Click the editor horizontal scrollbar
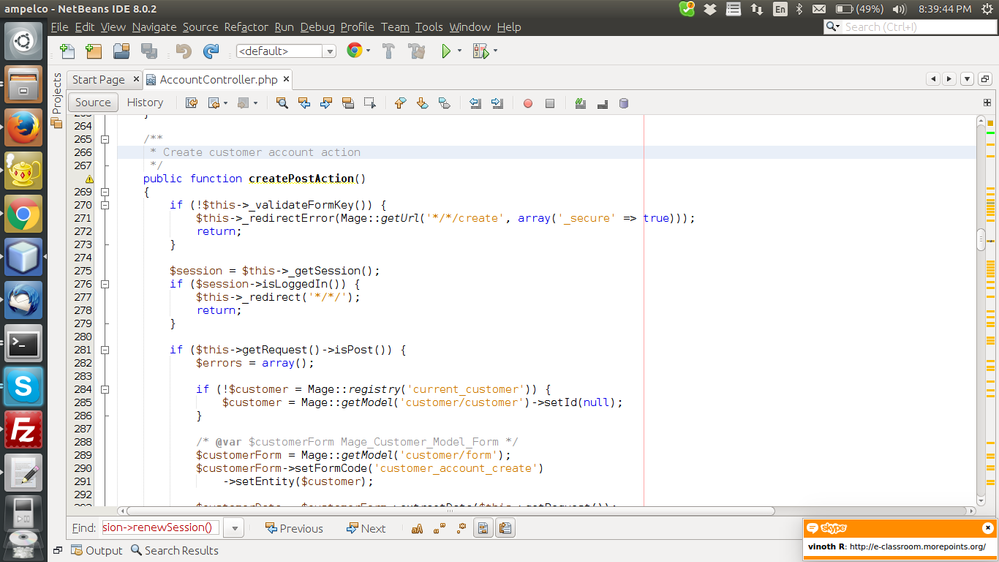Viewport: 999px width, 562px height. coord(450,510)
